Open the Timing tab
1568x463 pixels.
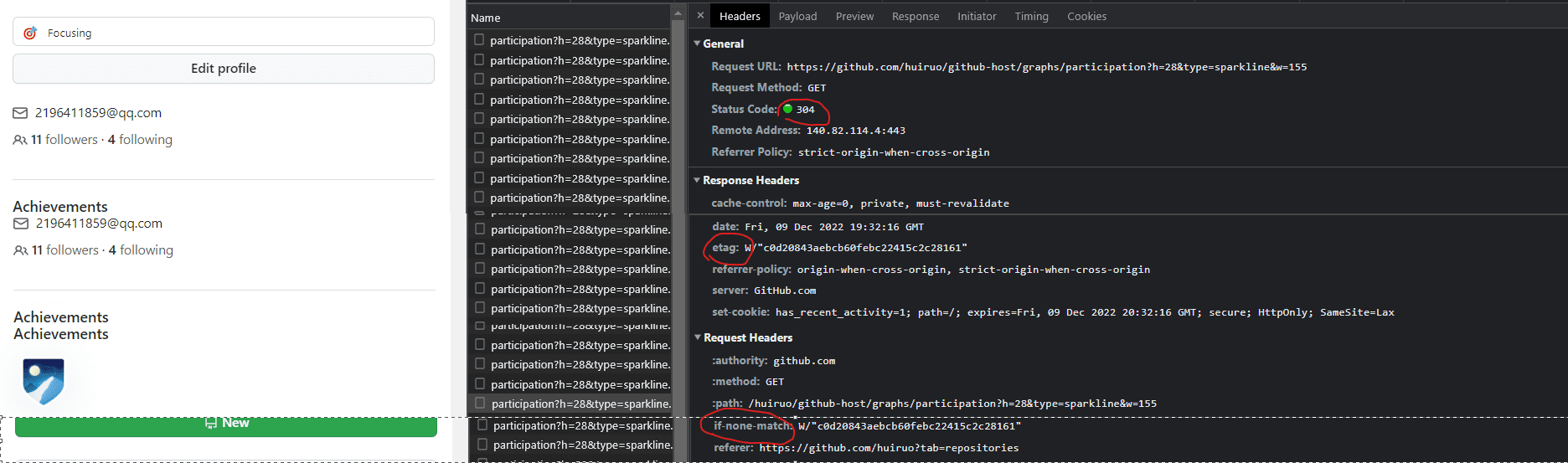[1031, 16]
